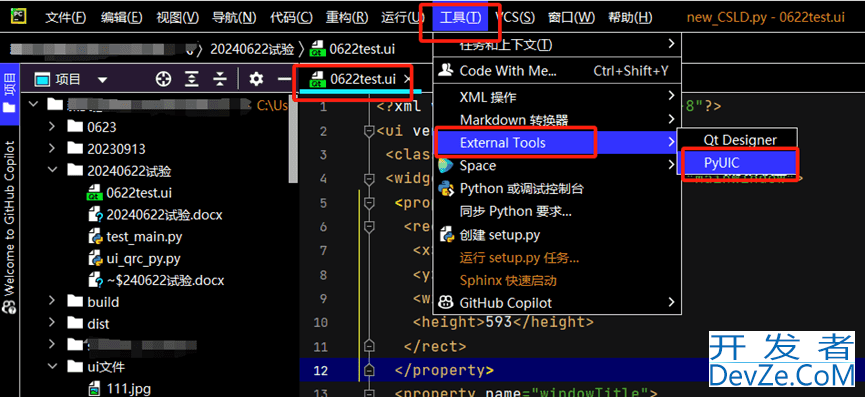865x397 pixels.
Task: Expand the dist folder
Action: tap(52, 324)
